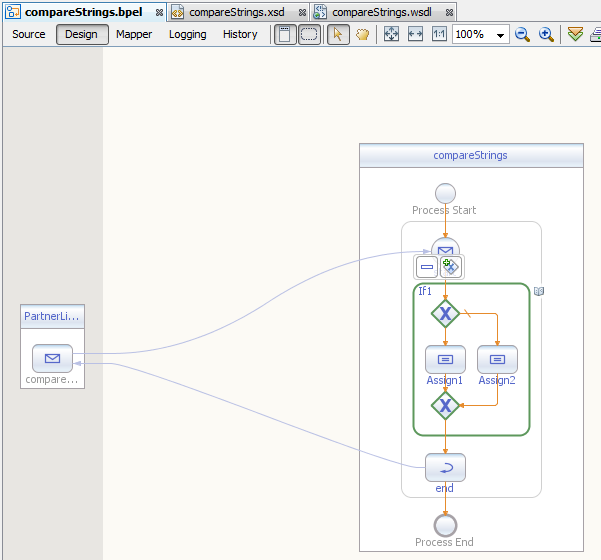Click the validate XML checkmark icon

575,34
